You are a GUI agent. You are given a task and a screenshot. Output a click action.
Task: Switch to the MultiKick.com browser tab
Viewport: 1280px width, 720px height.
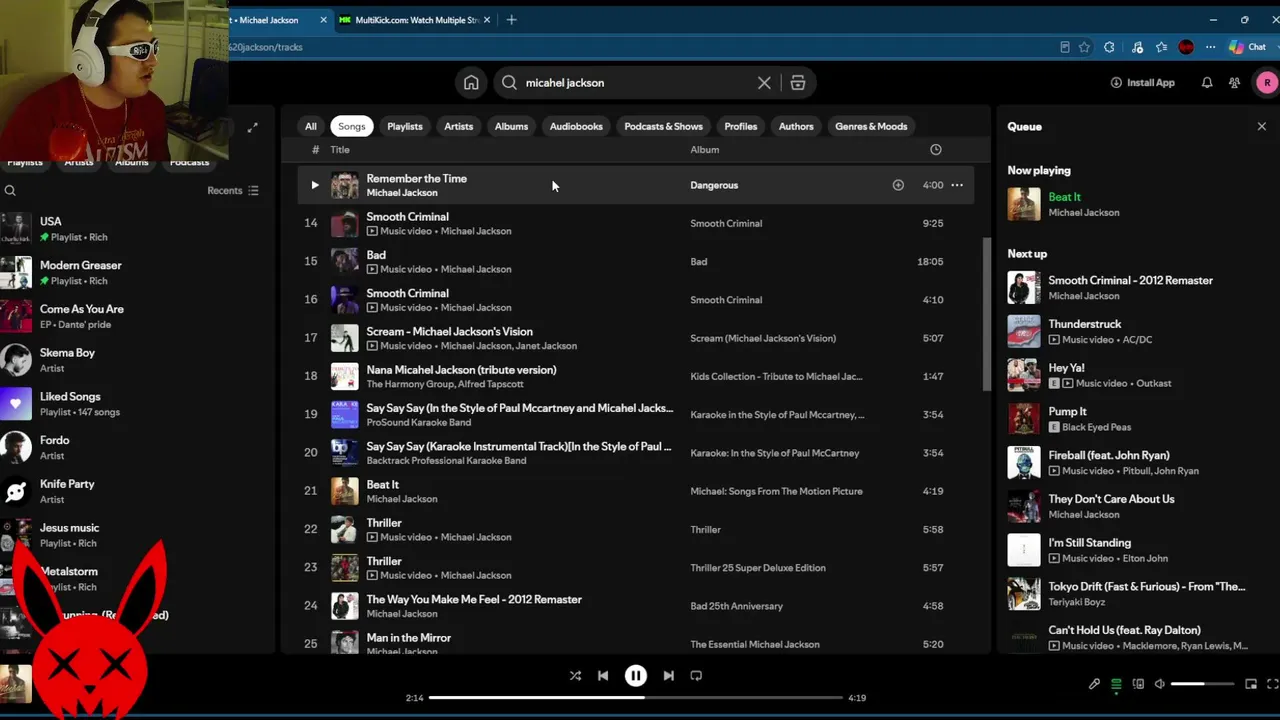[415, 20]
